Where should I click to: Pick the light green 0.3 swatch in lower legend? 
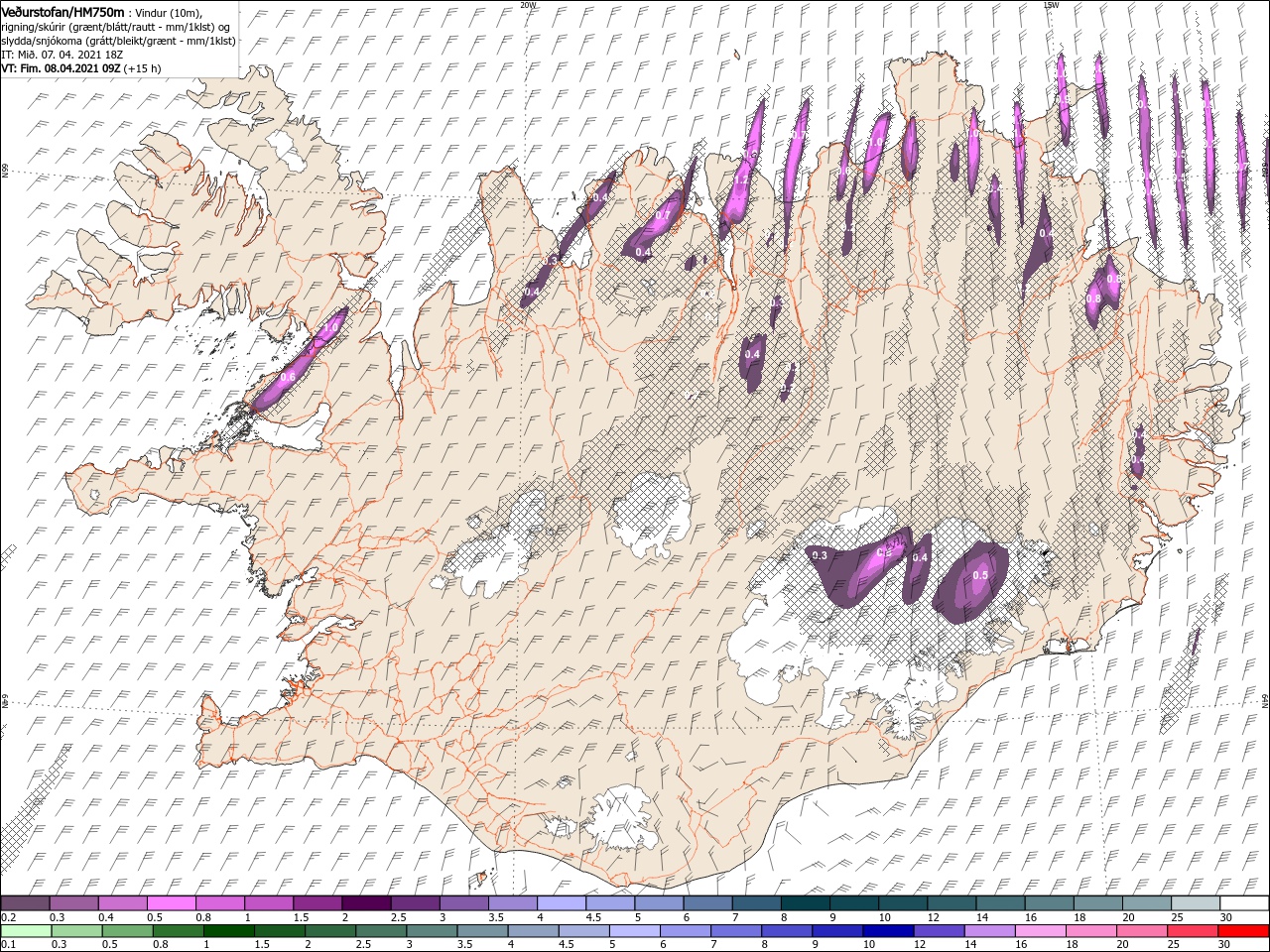(x=76, y=931)
